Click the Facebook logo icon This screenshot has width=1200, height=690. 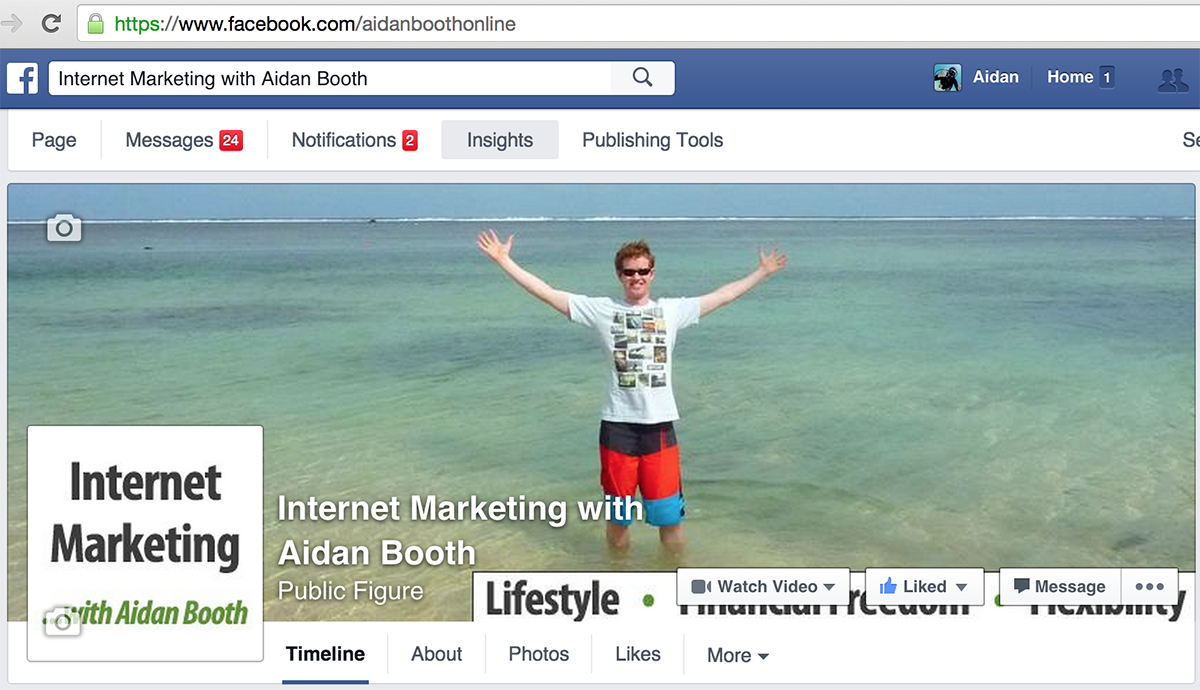[x=22, y=78]
